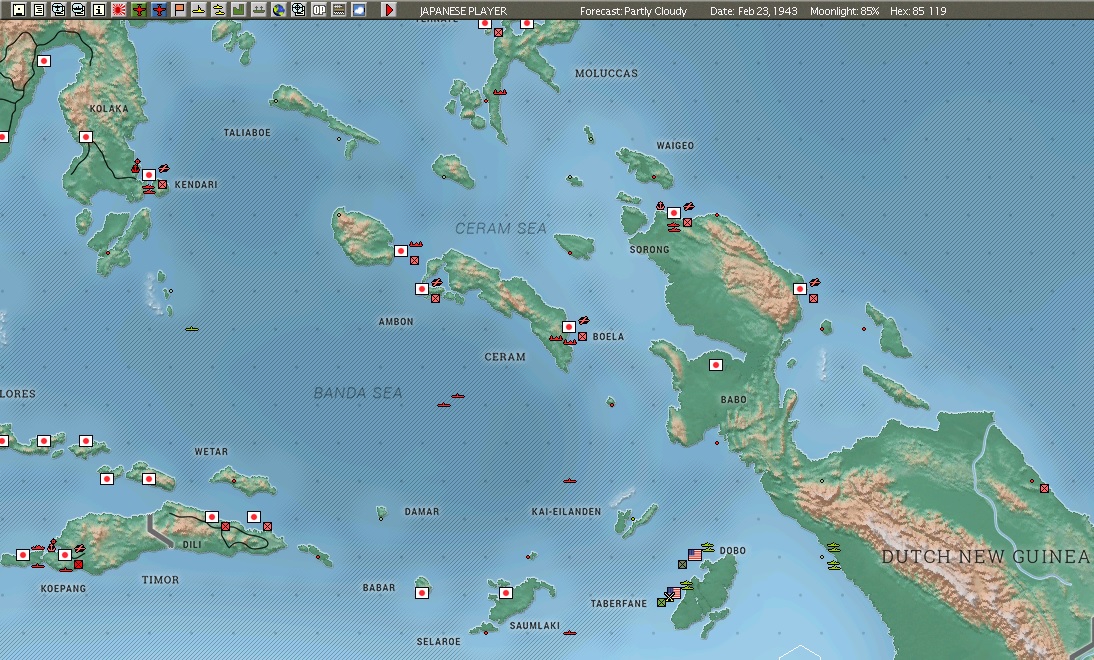
Task: Select the Japanese flag base at Ambon
Action: tap(422, 289)
